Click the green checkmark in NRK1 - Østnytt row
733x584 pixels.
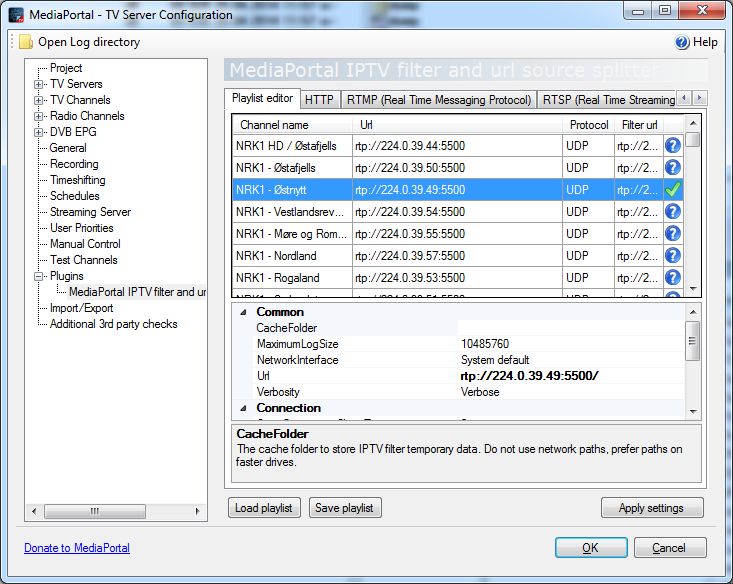pyautogui.click(x=673, y=189)
